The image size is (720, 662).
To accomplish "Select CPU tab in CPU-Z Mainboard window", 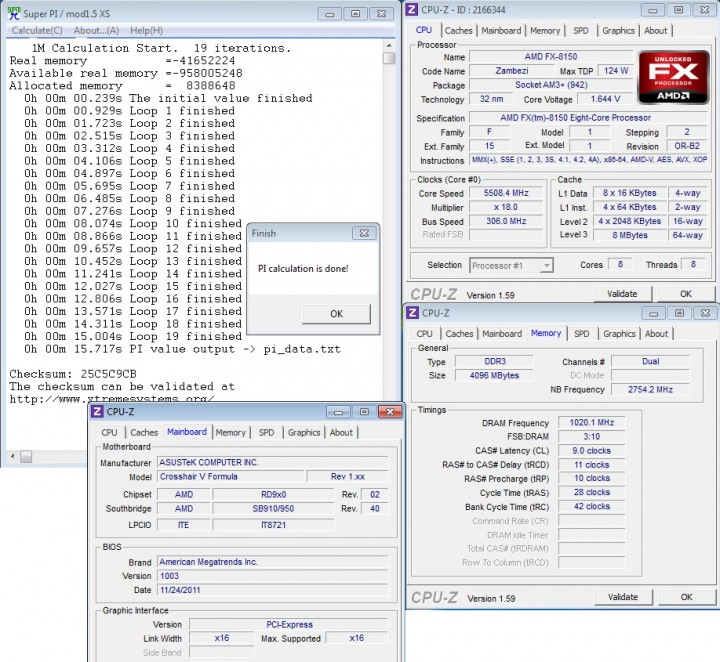I will point(109,432).
